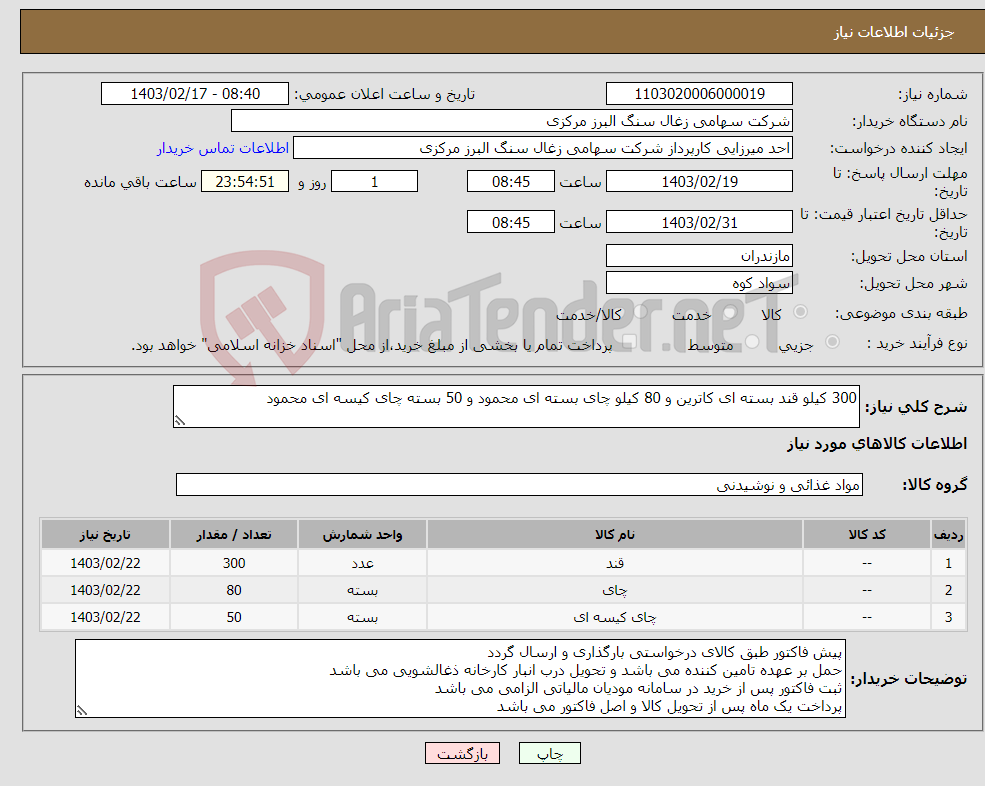Click the resize handle of توضیحات خریدار box

click(x=82, y=711)
